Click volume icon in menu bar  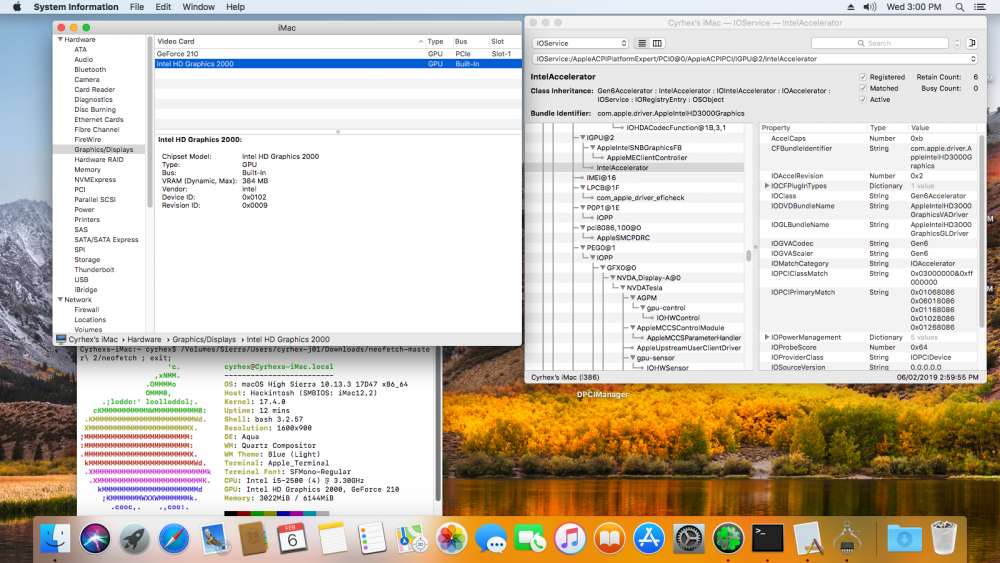click(869, 7)
